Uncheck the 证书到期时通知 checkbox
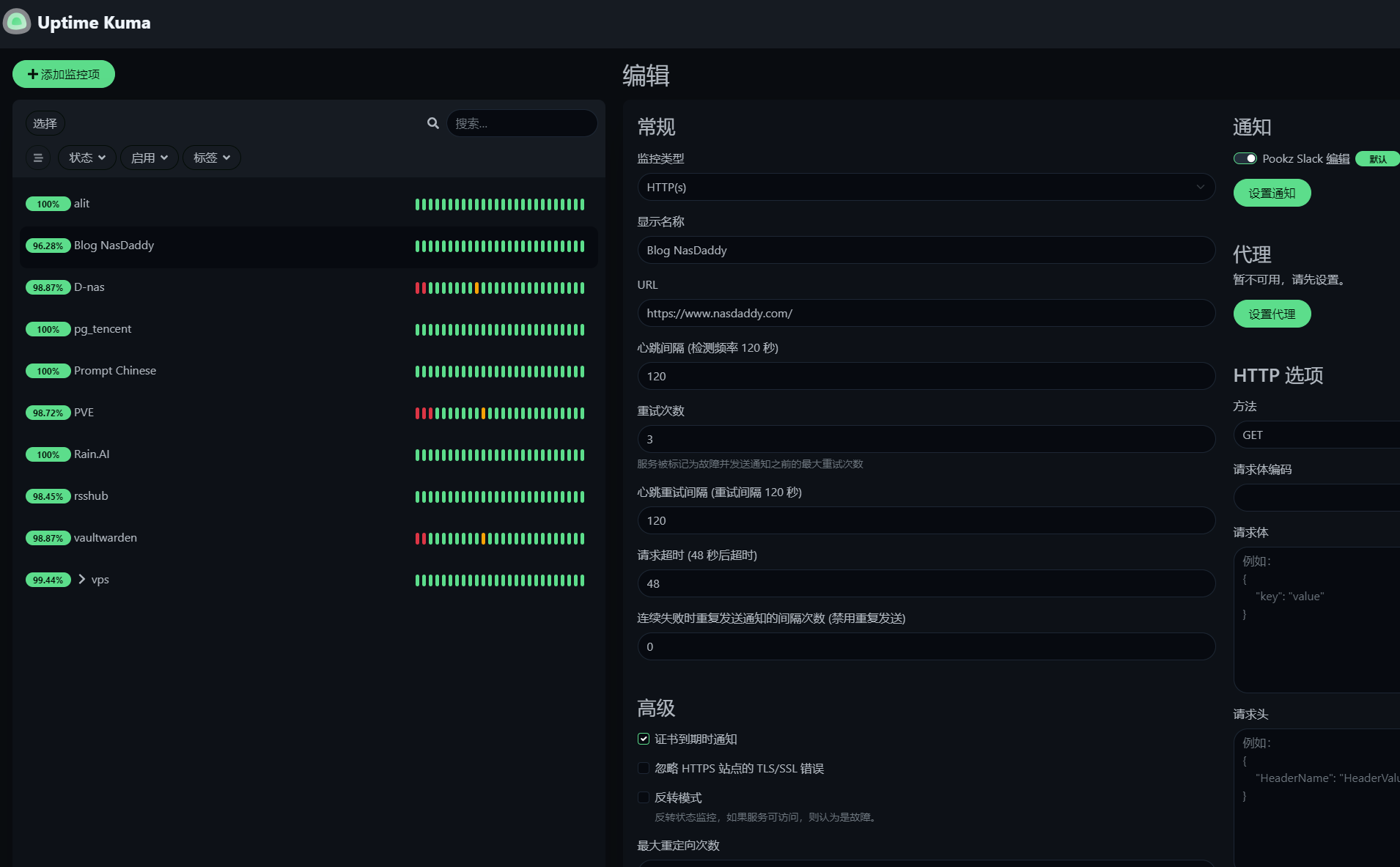Viewport: 1400px width, 867px height. click(644, 739)
